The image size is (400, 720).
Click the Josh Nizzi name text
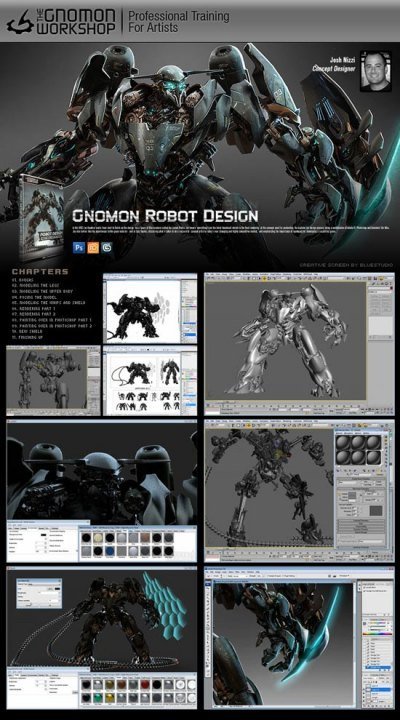[x=344, y=60]
